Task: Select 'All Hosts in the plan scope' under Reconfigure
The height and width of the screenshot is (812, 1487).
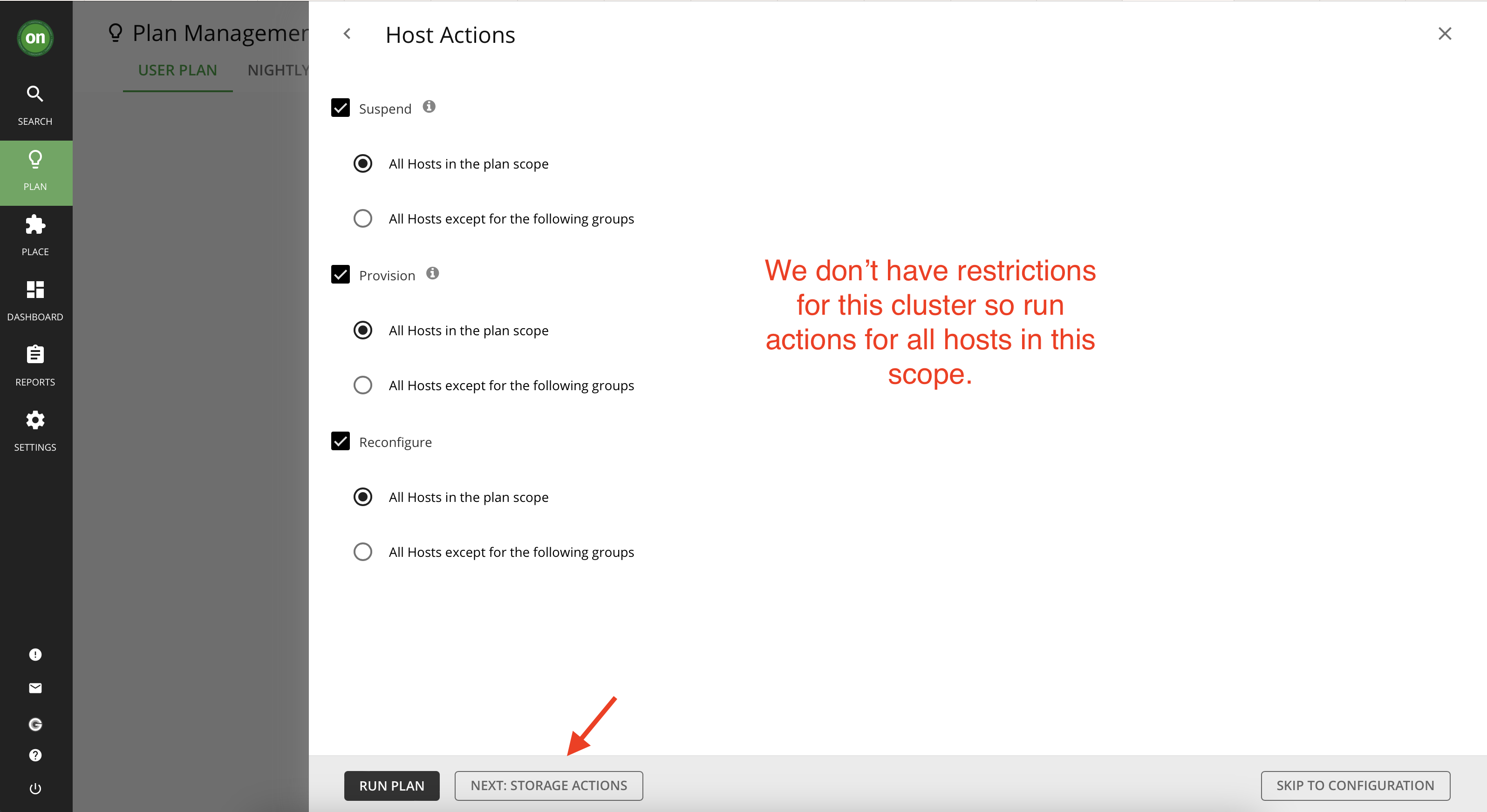Action: pyautogui.click(x=363, y=497)
